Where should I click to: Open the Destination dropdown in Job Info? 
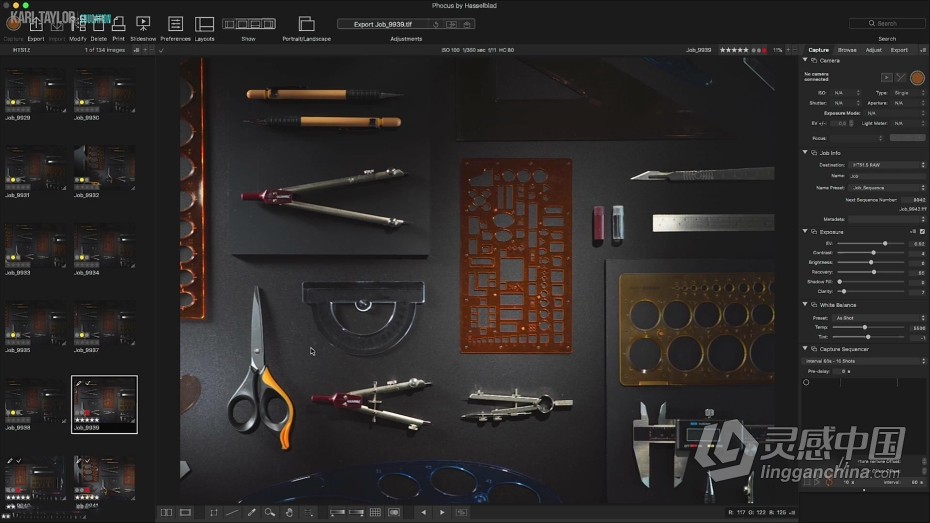pos(886,164)
